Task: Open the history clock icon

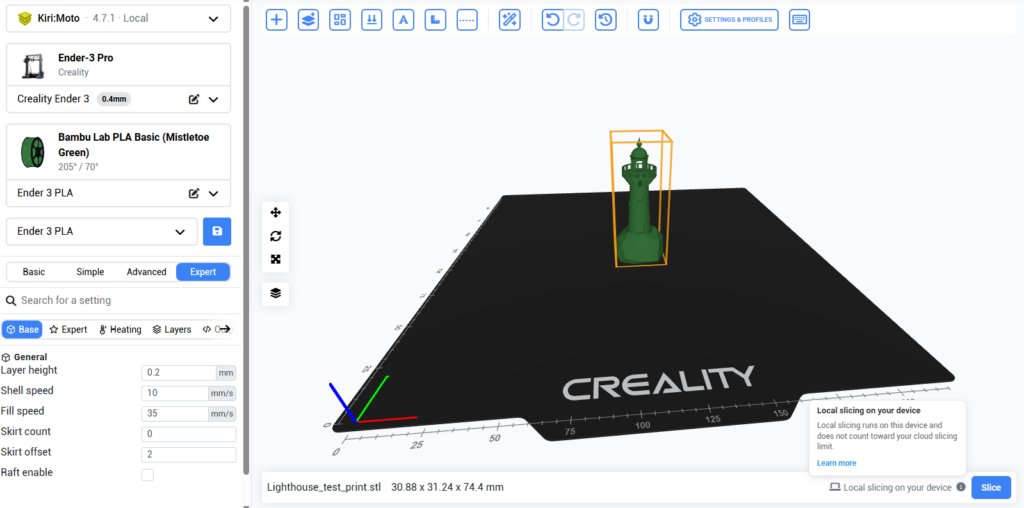Action: pyautogui.click(x=606, y=20)
